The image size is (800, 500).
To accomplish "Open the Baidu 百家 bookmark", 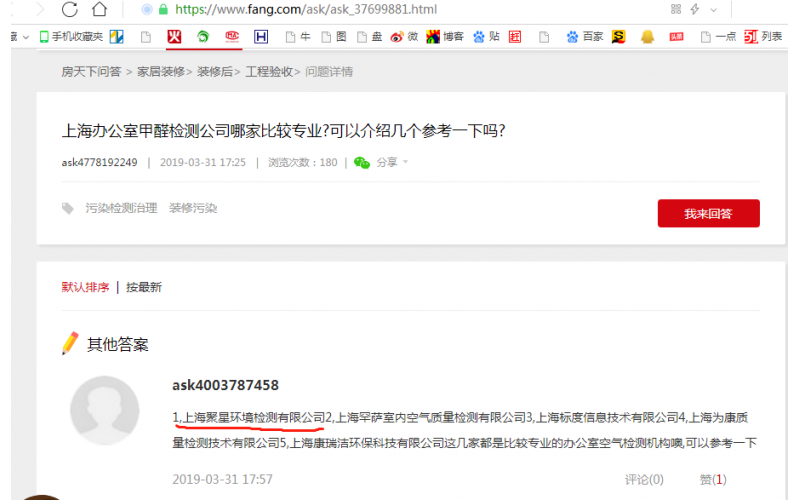I will coord(585,37).
